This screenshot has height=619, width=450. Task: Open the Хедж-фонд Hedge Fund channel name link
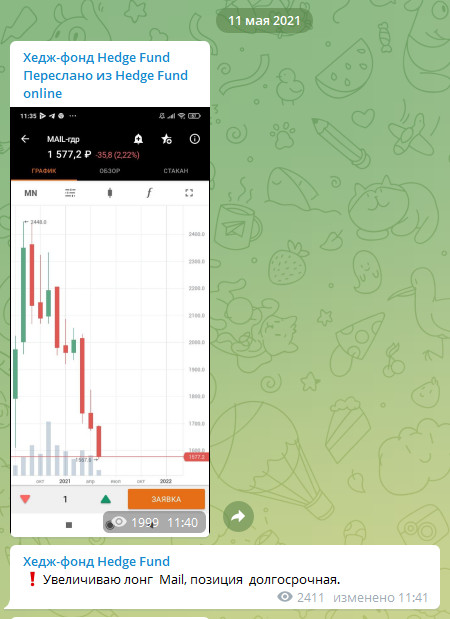(x=96, y=58)
